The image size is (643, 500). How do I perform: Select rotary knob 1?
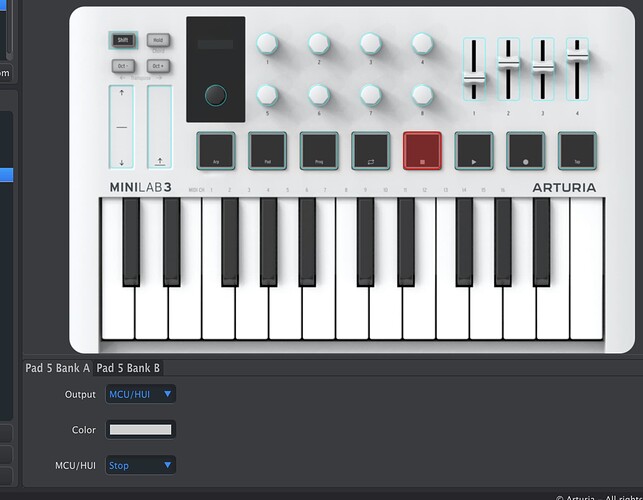(x=267, y=43)
